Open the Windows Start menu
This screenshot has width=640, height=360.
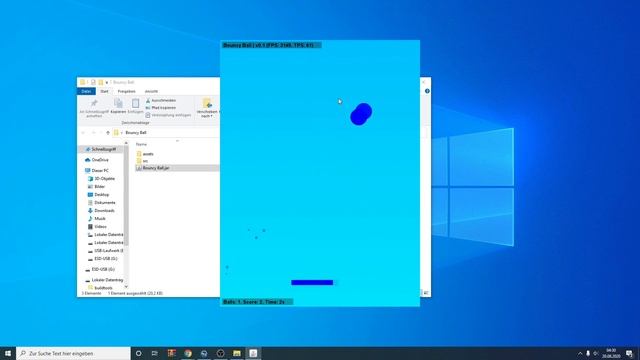(x=8, y=353)
